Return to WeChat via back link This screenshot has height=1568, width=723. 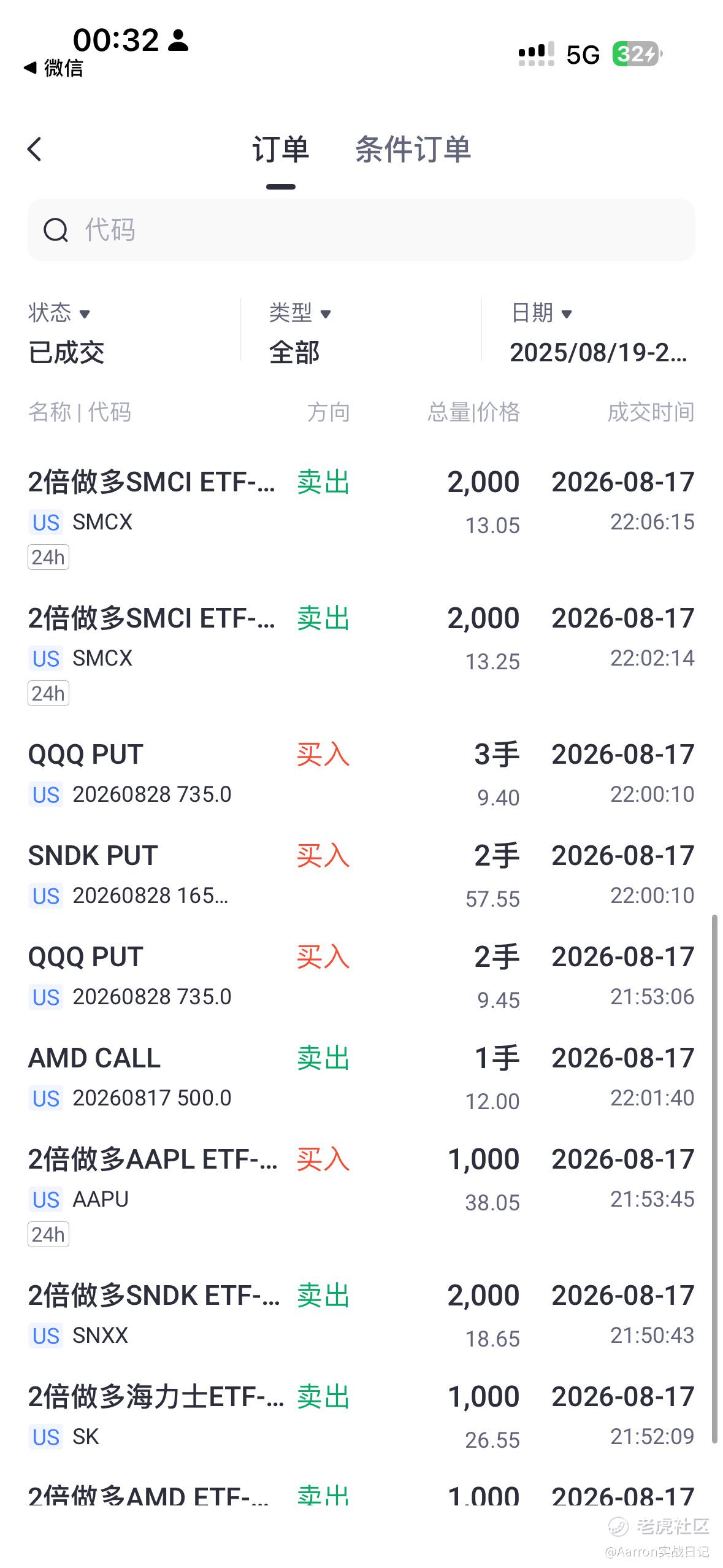tap(53, 67)
